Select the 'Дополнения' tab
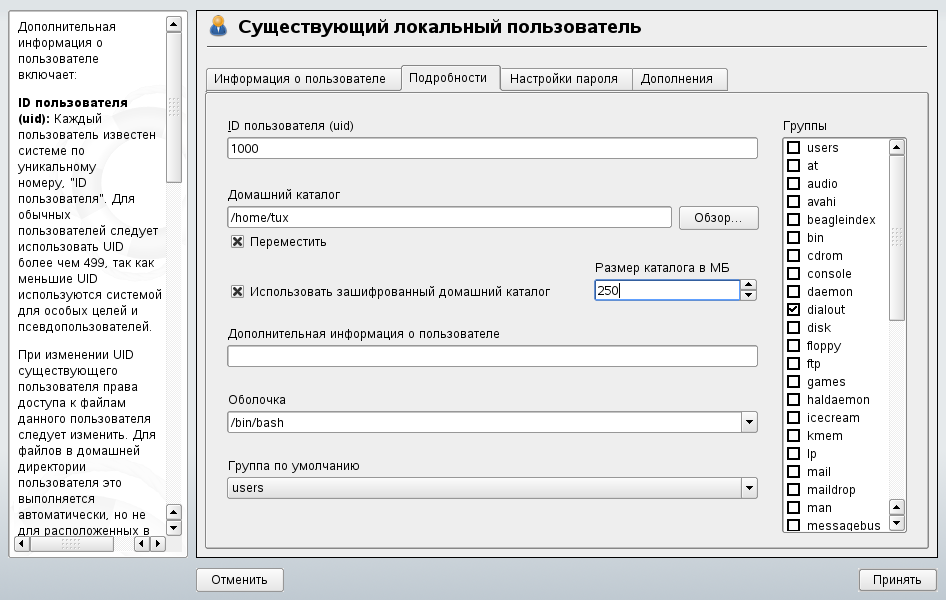The height and width of the screenshot is (600, 946). (x=677, y=79)
